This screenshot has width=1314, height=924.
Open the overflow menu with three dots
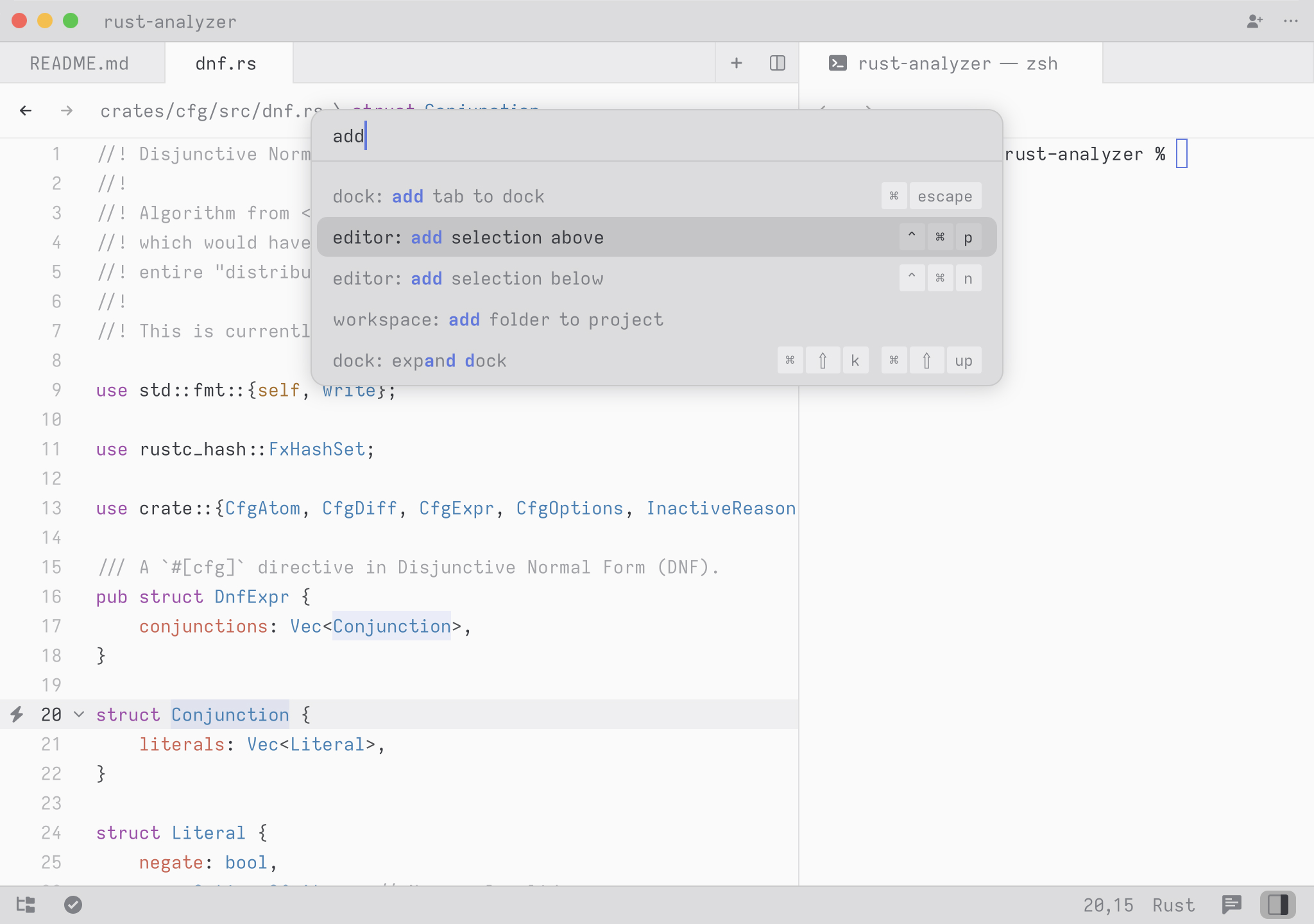pos(1290,21)
